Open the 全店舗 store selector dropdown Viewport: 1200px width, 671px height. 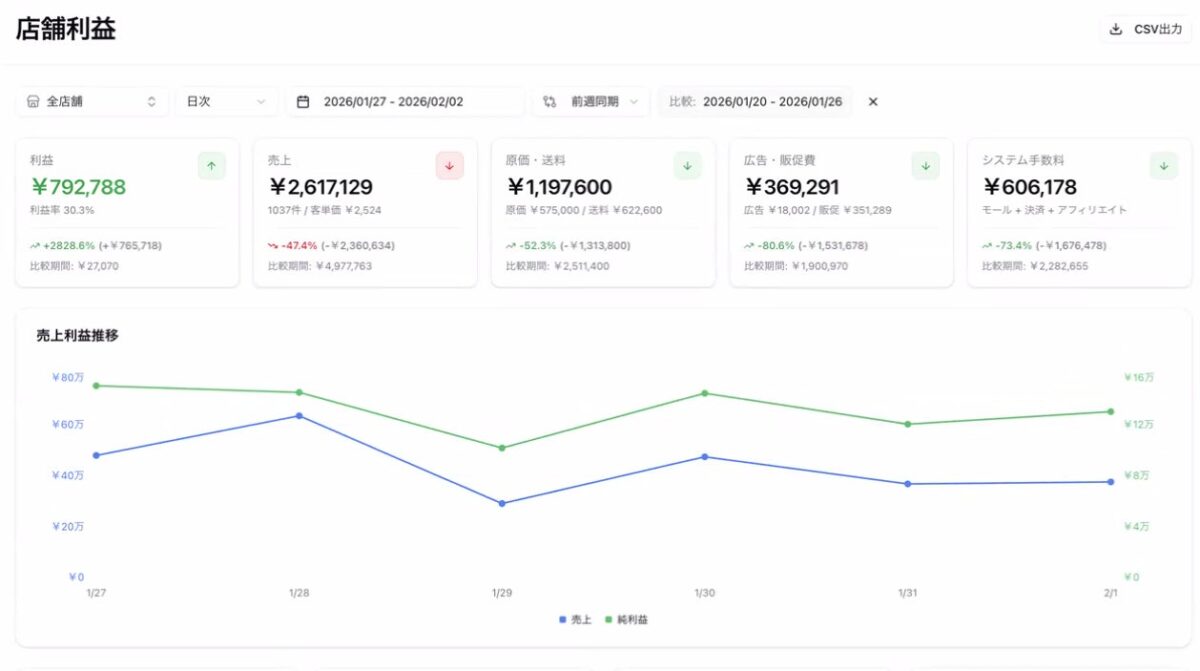92,102
